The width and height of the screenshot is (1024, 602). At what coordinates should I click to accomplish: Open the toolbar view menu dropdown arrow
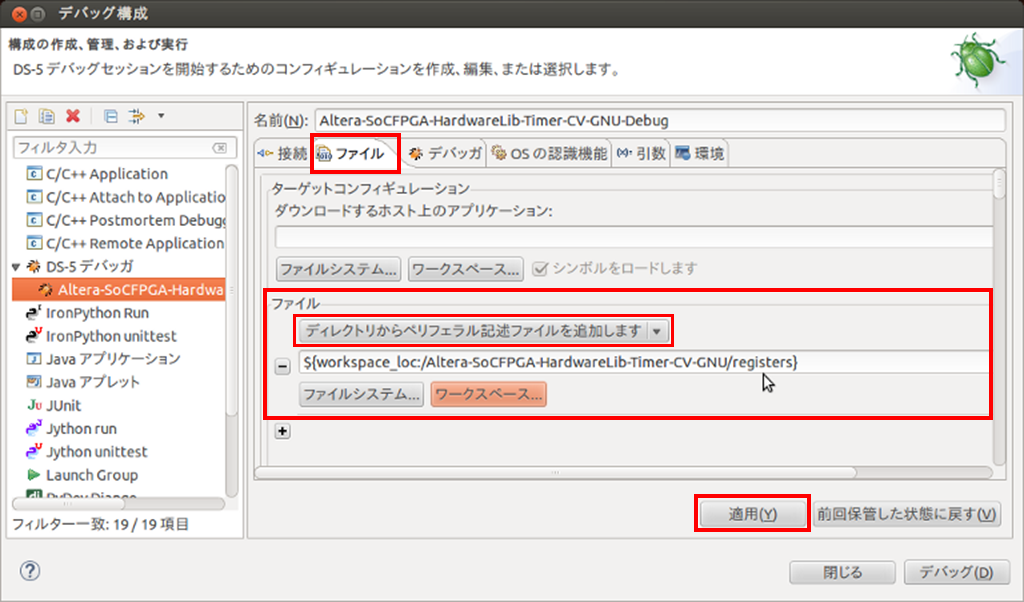click(x=160, y=117)
